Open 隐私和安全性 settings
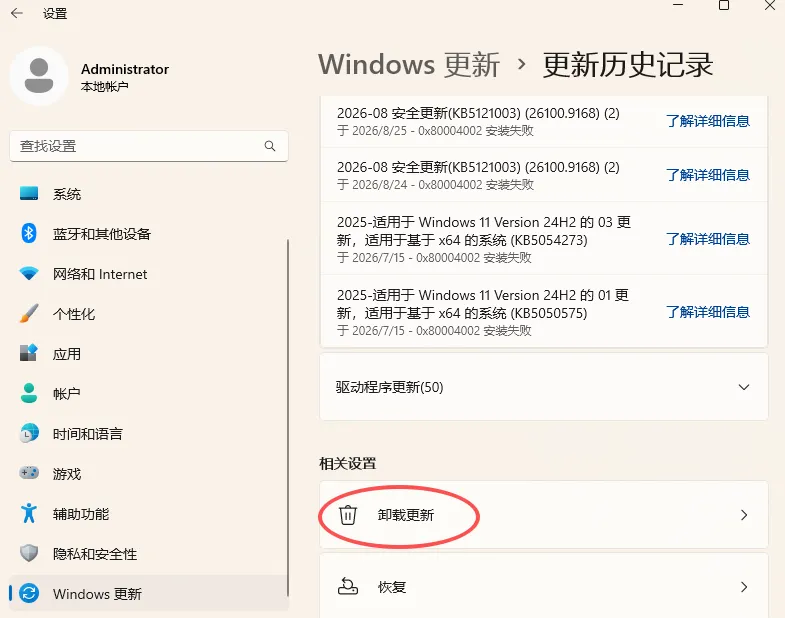The image size is (785, 618). point(149,554)
